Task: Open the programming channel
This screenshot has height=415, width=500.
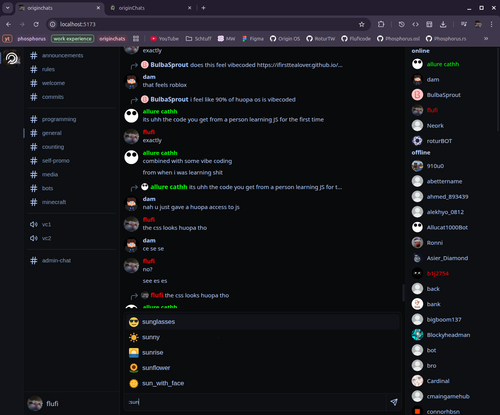Action: coord(71,119)
